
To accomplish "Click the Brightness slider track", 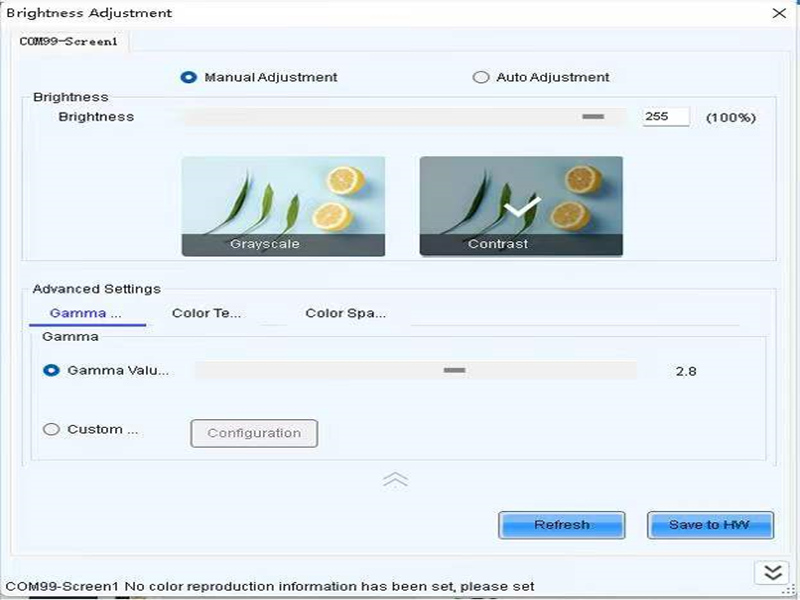I will (400, 117).
